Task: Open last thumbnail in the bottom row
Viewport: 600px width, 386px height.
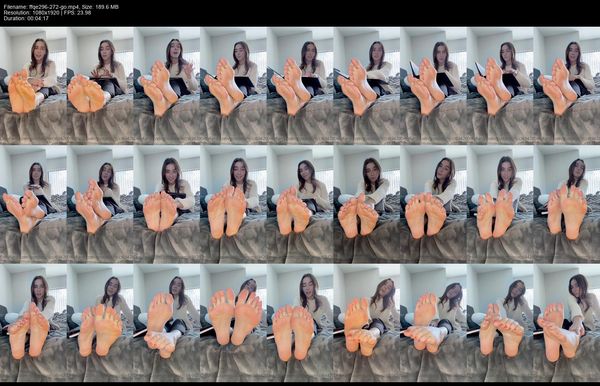Action: point(567,323)
